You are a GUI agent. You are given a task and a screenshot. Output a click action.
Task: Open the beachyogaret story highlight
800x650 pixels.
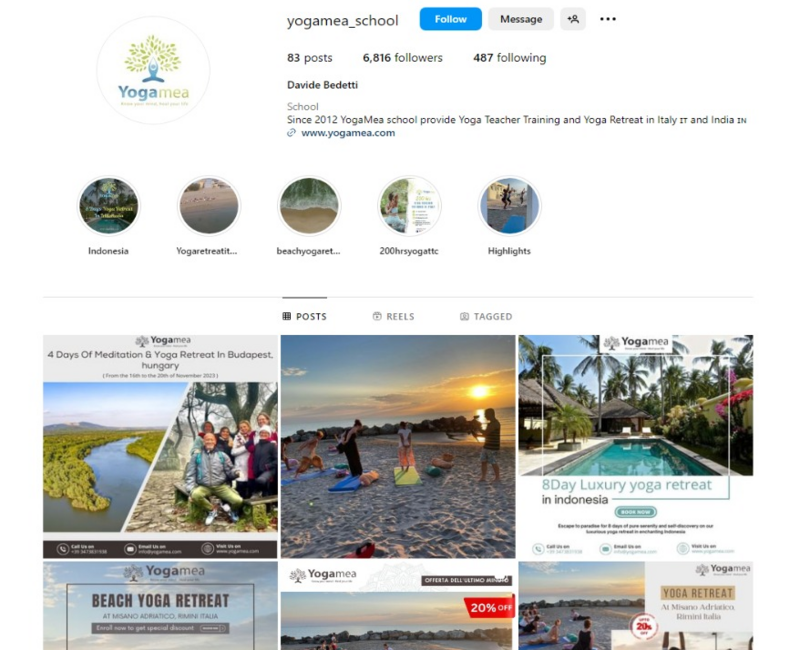click(309, 206)
